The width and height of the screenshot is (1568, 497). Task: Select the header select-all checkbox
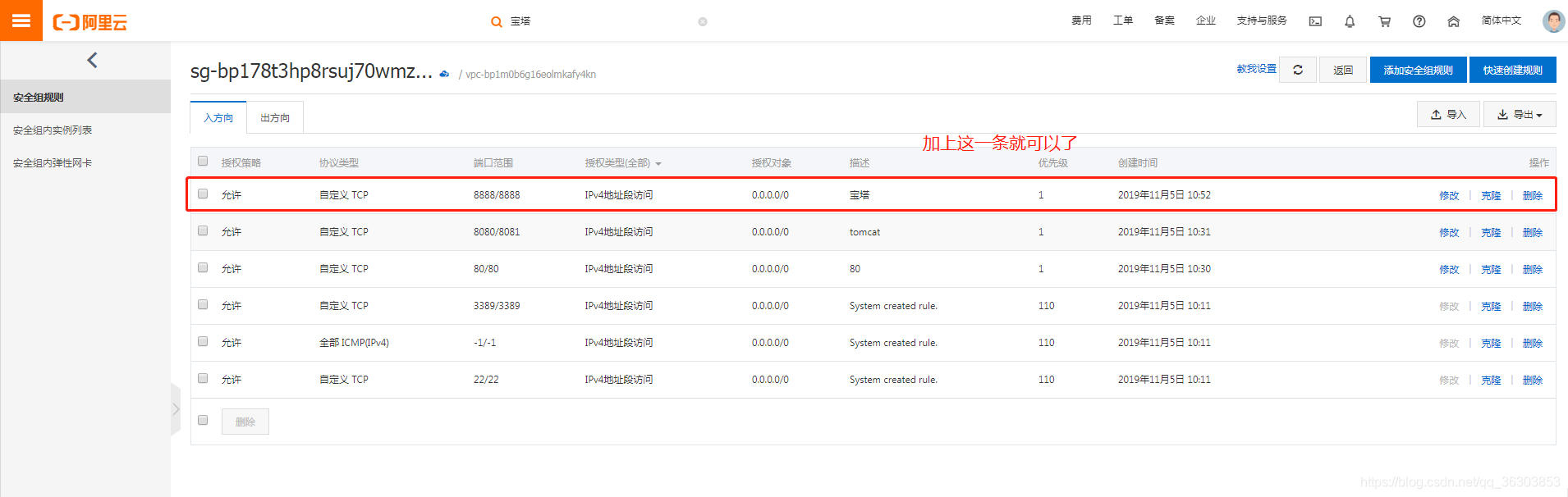click(x=203, y=161)
